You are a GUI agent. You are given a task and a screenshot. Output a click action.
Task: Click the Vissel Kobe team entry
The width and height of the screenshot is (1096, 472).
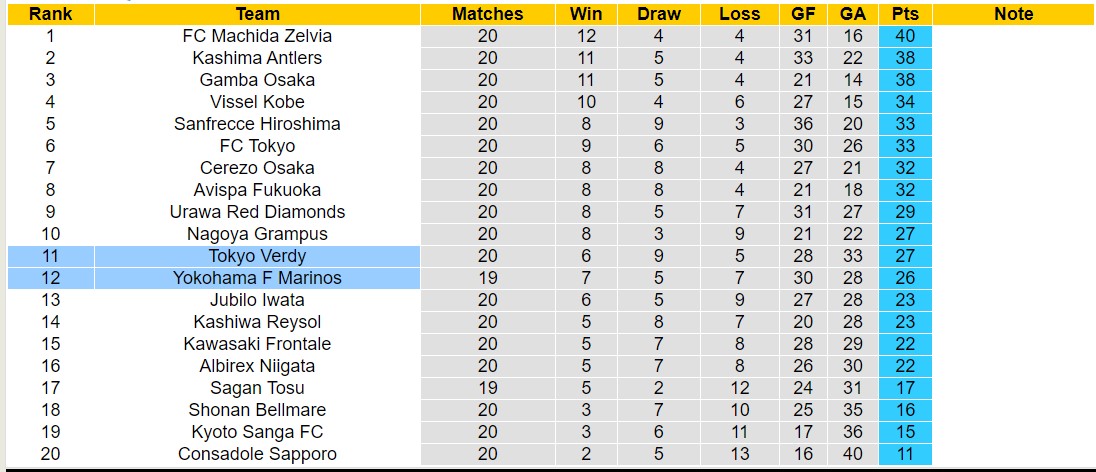tap(257, 102)
